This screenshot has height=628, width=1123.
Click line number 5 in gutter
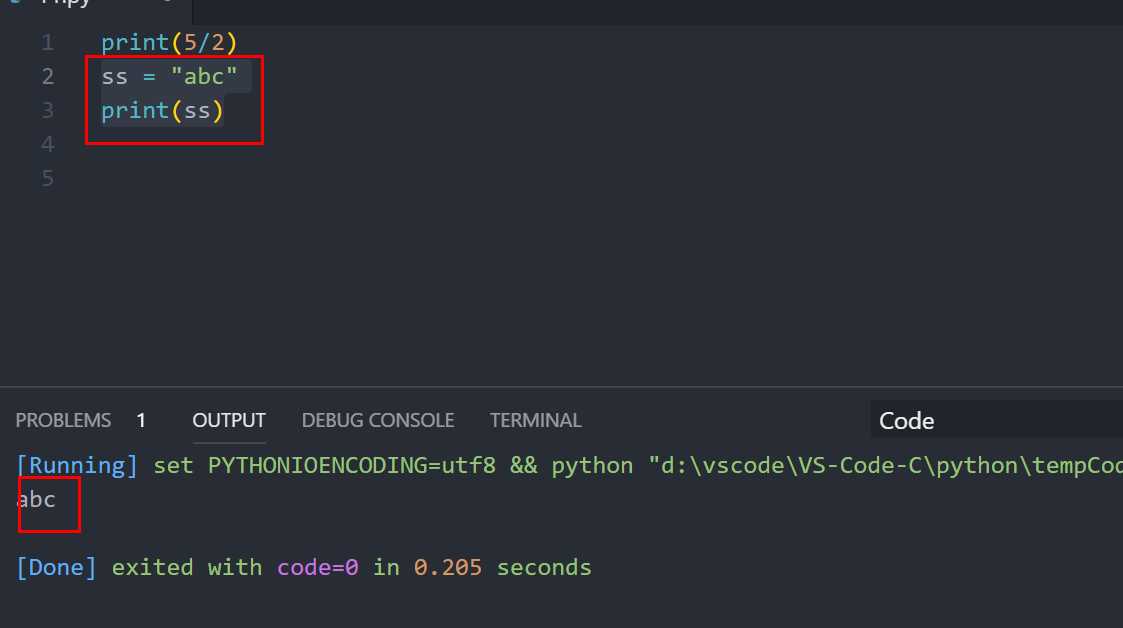pos(47,178)
